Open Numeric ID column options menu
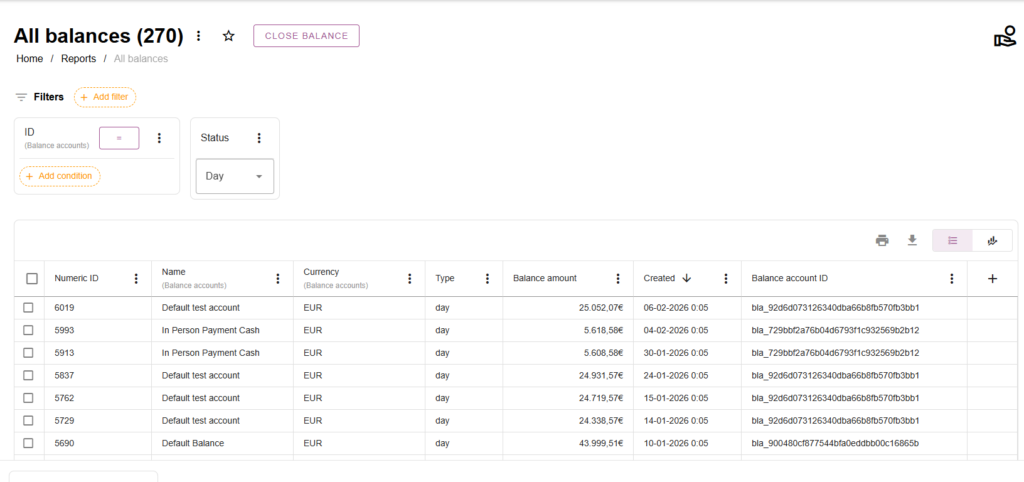 click(x=136, y=279)
